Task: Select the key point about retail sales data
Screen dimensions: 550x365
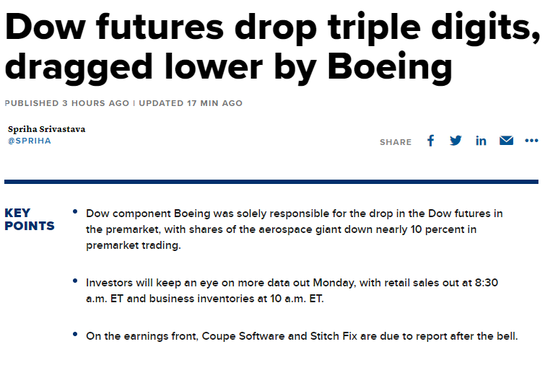Action: click(292, 291)
